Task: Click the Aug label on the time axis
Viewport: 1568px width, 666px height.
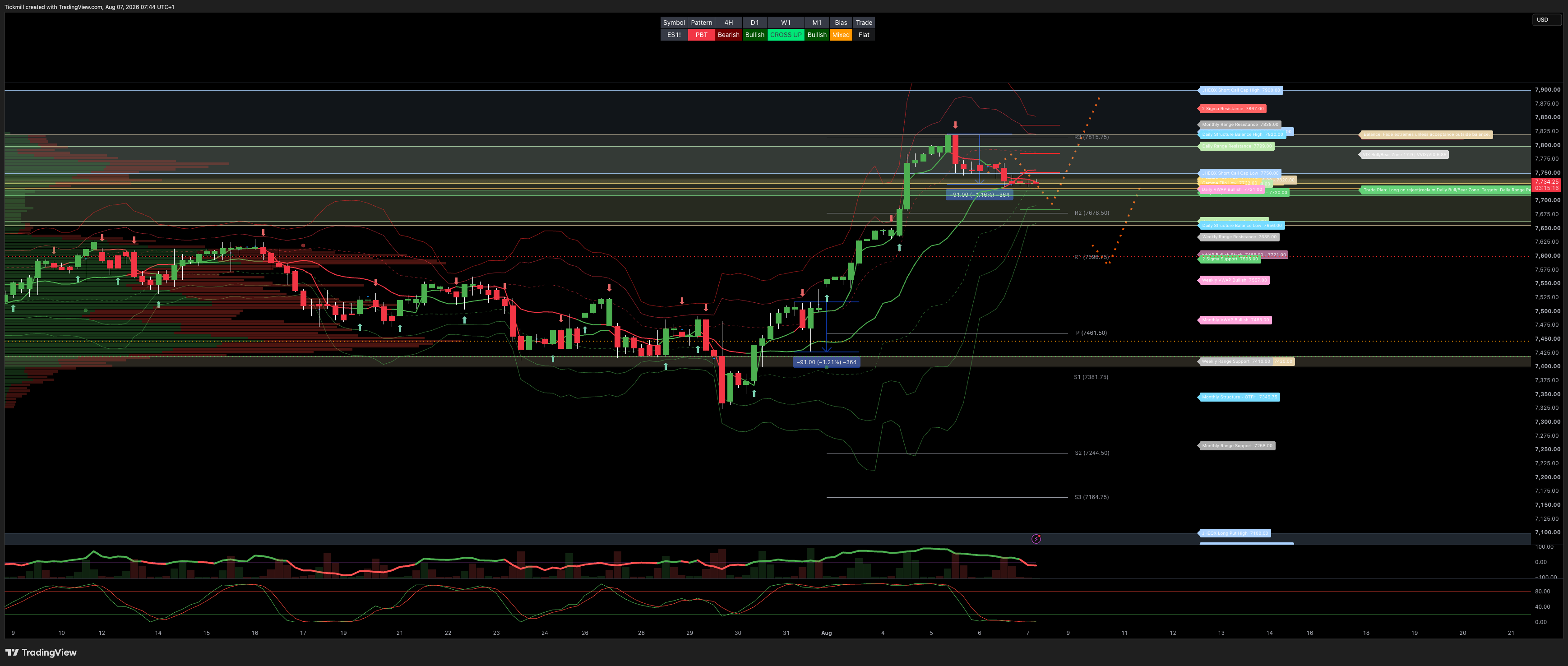Action: click(826, 633)
